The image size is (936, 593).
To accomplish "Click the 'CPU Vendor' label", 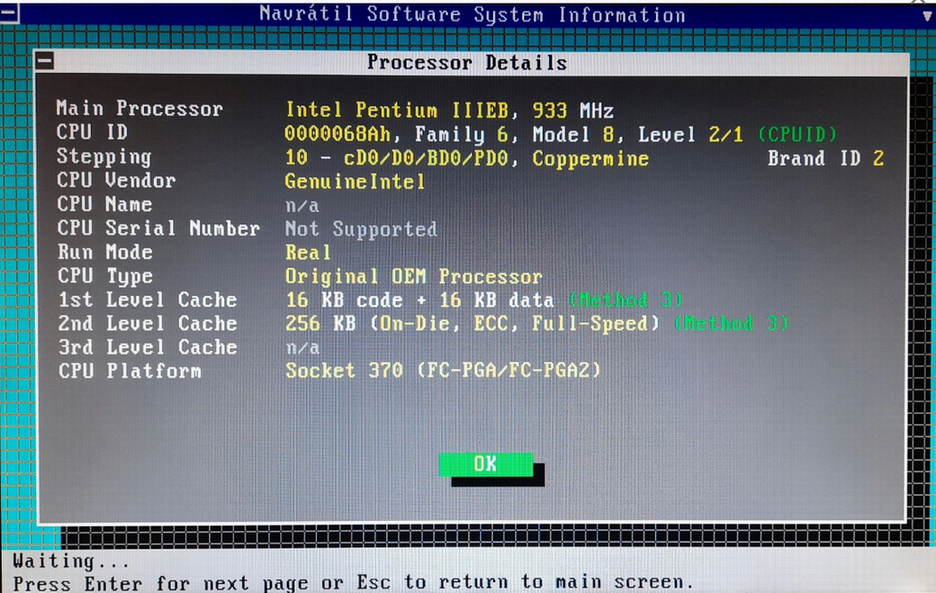I will [116, 180].
